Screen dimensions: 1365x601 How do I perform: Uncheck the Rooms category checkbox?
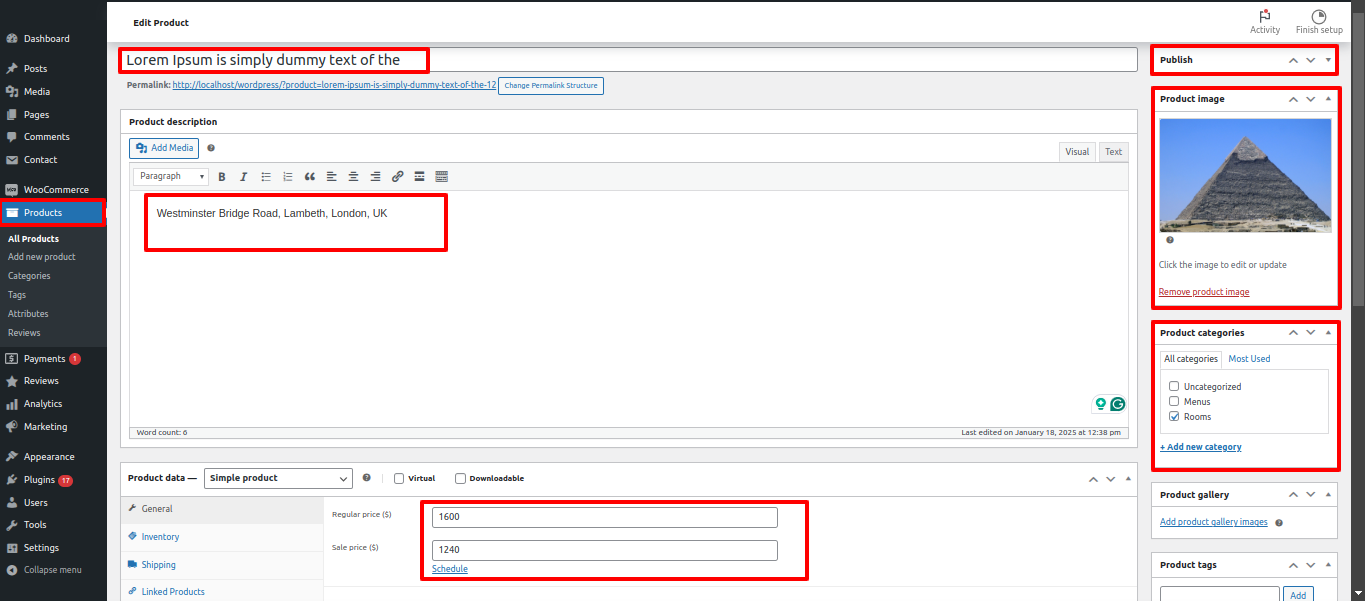[1174, 417]
